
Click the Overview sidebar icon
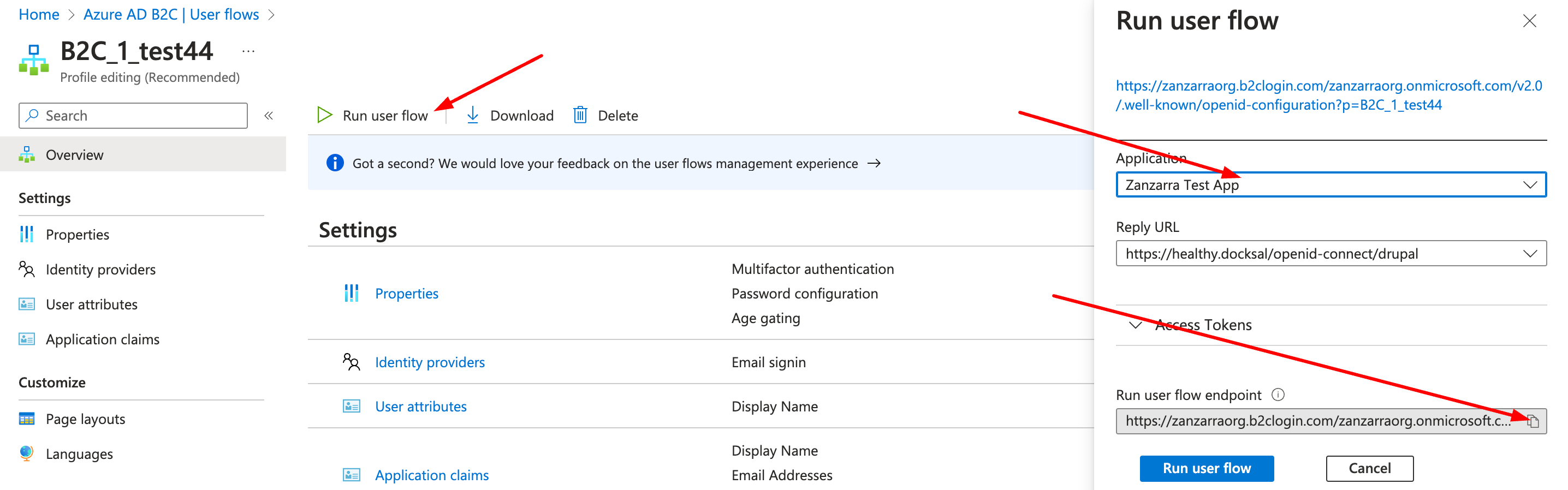click(27, 154)
